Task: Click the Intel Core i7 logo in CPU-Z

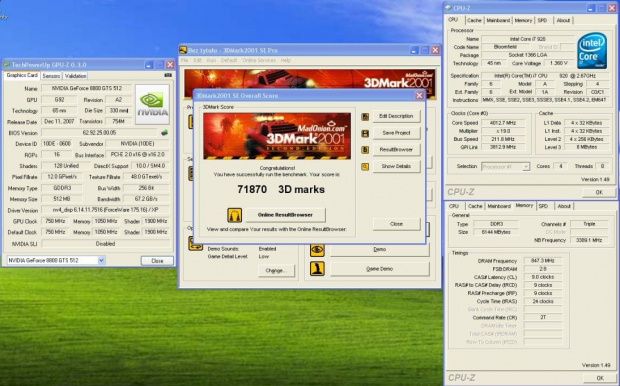Action: pyautogui.click(x=592, y=51)
